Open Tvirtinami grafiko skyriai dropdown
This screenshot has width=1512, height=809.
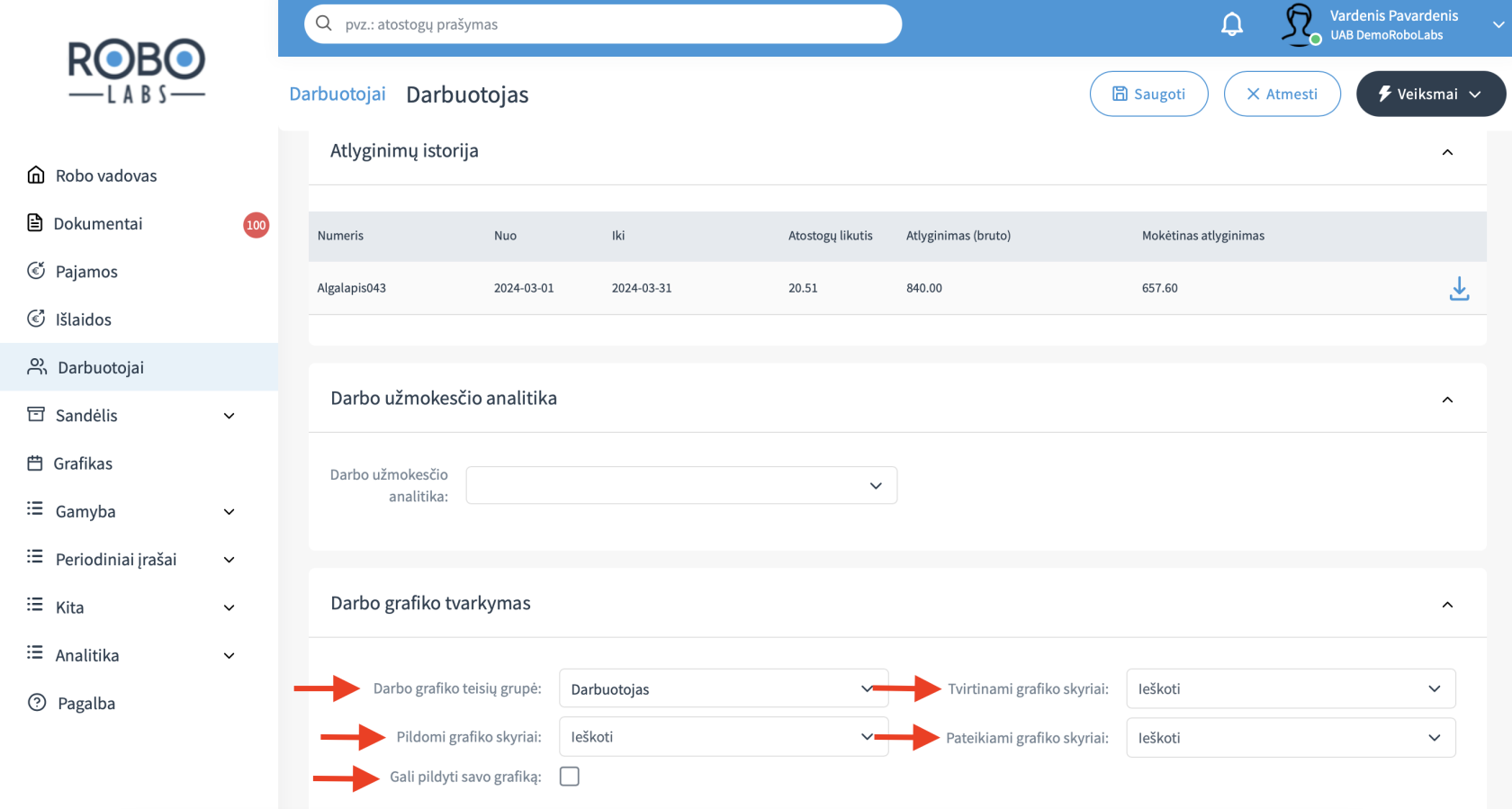(1291, 688)
